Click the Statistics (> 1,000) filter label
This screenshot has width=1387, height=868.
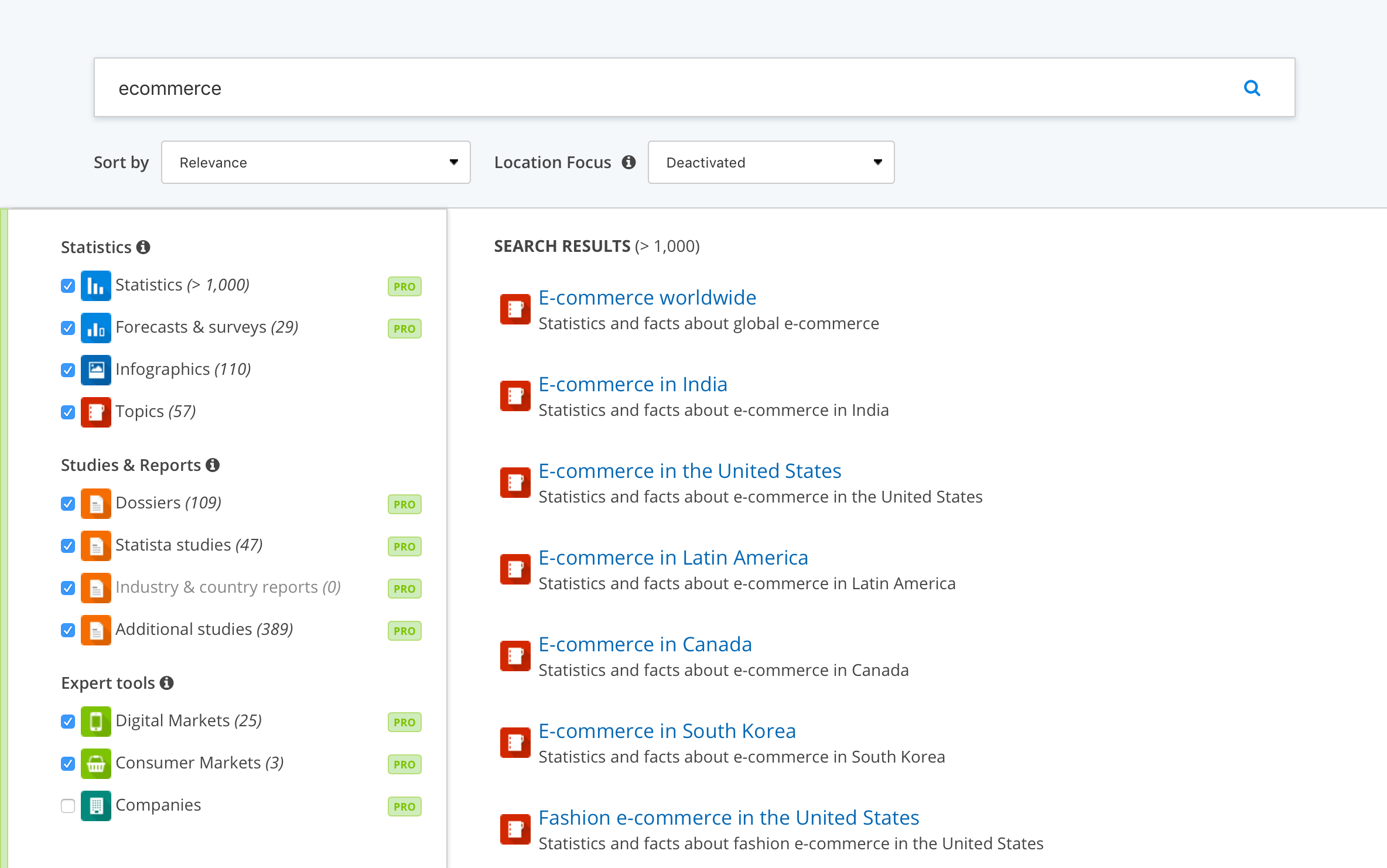182,285
